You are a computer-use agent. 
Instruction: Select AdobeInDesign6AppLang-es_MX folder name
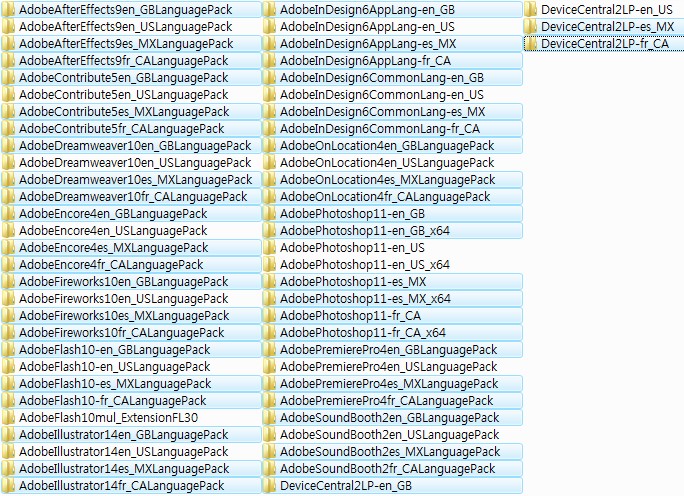click(368, 44)
